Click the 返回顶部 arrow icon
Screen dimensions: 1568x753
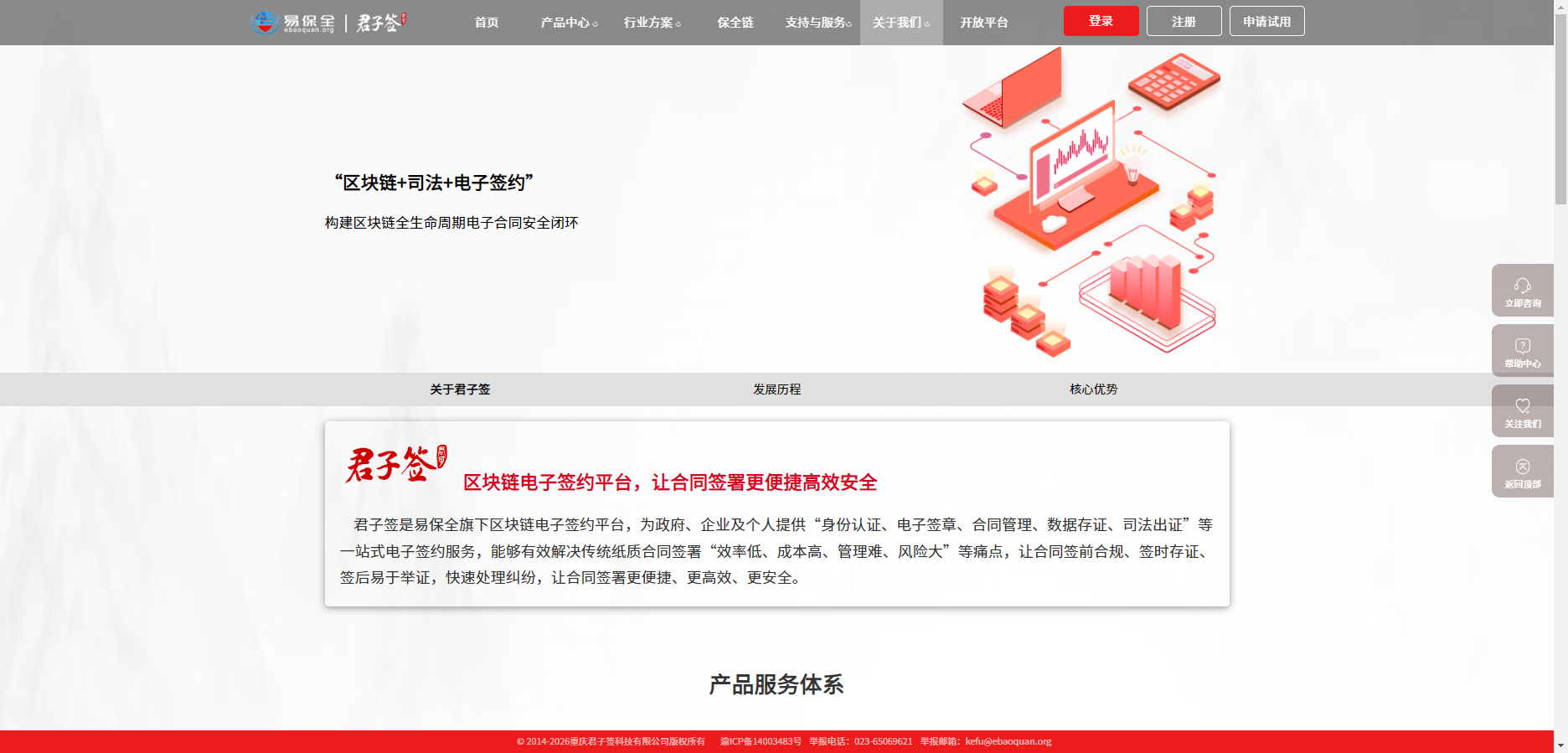tap(1522, 467)
